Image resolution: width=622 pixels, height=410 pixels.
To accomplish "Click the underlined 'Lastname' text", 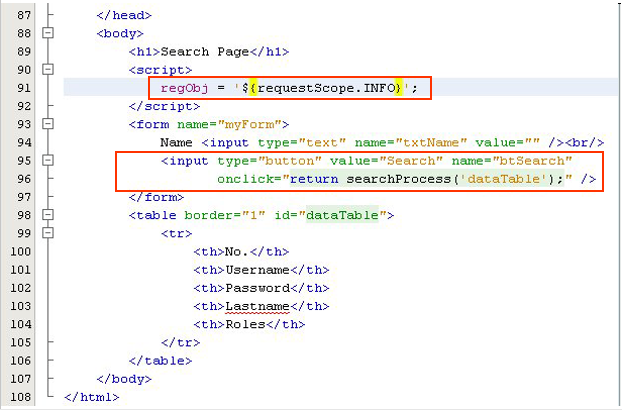I will [257, 307].
